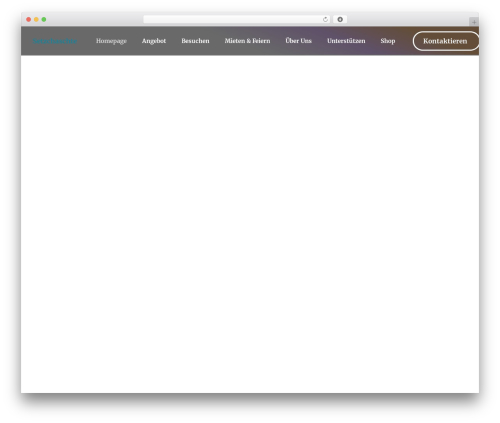Click the round icon beside the address bar
Screen dimensions: 500x423
[340, 19]
